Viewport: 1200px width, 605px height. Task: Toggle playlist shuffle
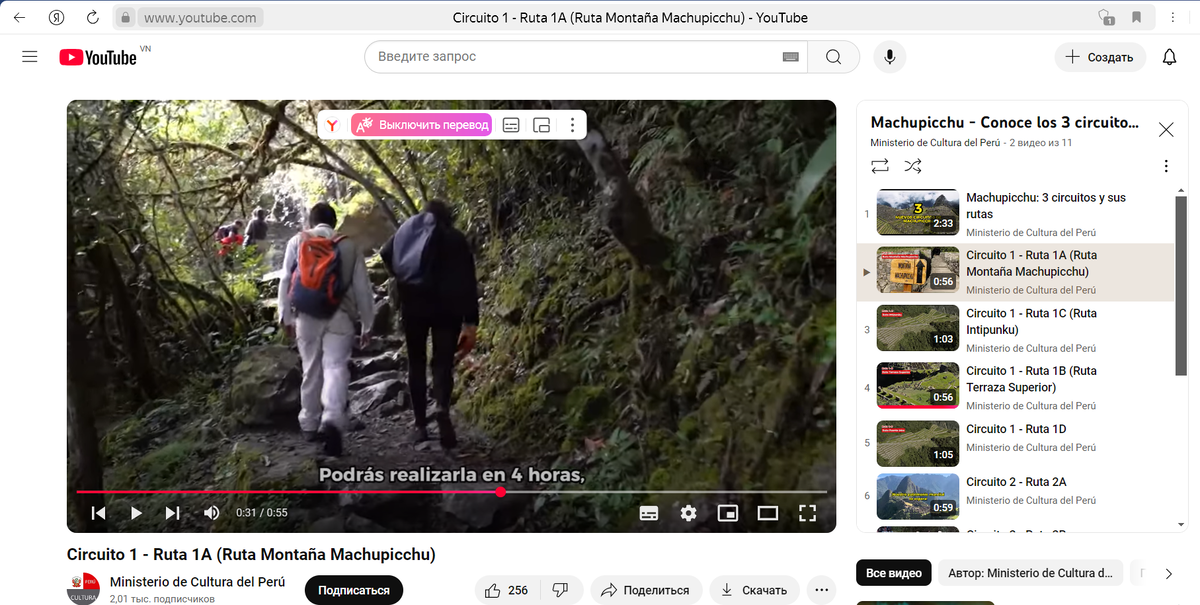click(x=913, y=166)
